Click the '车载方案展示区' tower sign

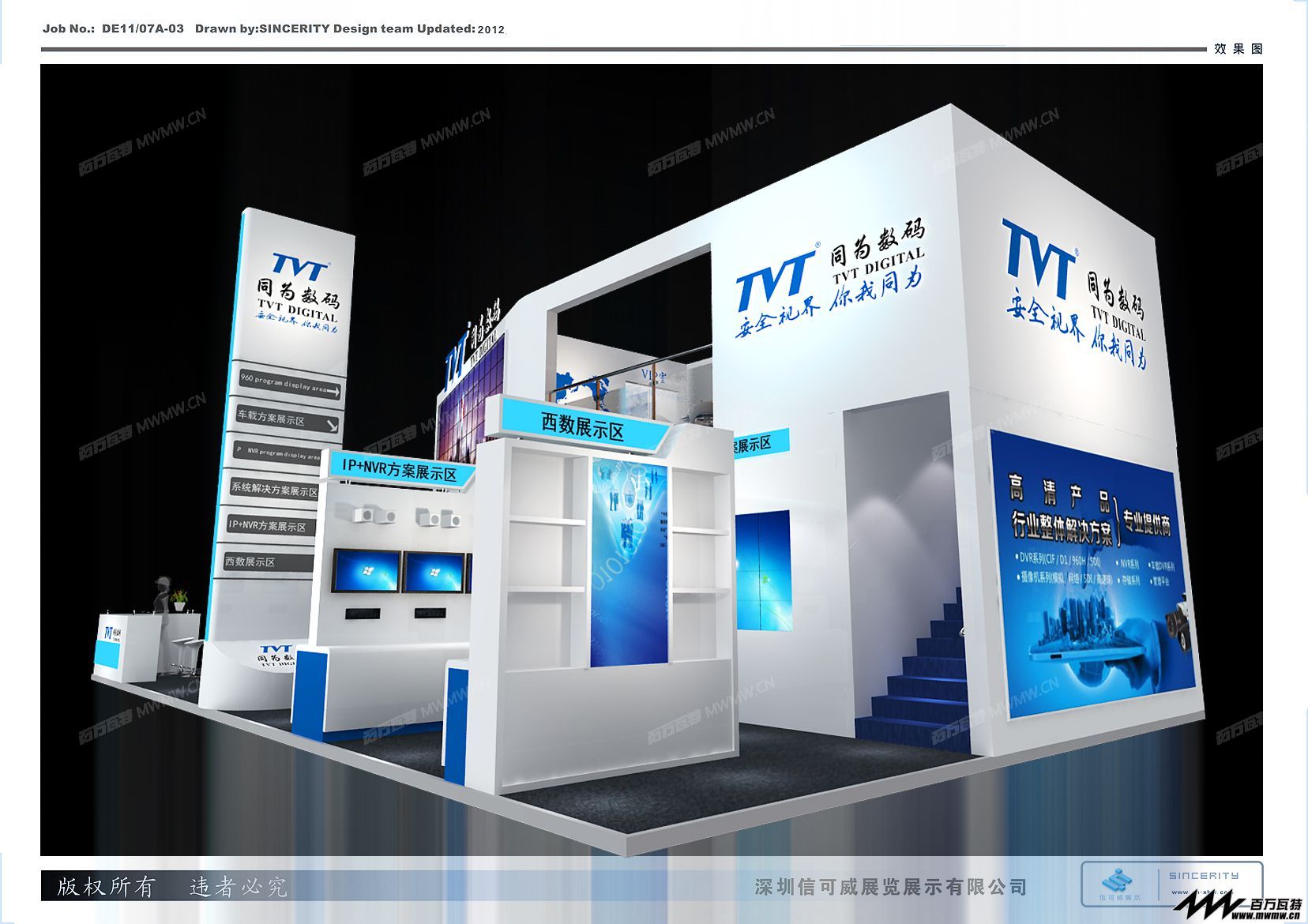point(287,419)
